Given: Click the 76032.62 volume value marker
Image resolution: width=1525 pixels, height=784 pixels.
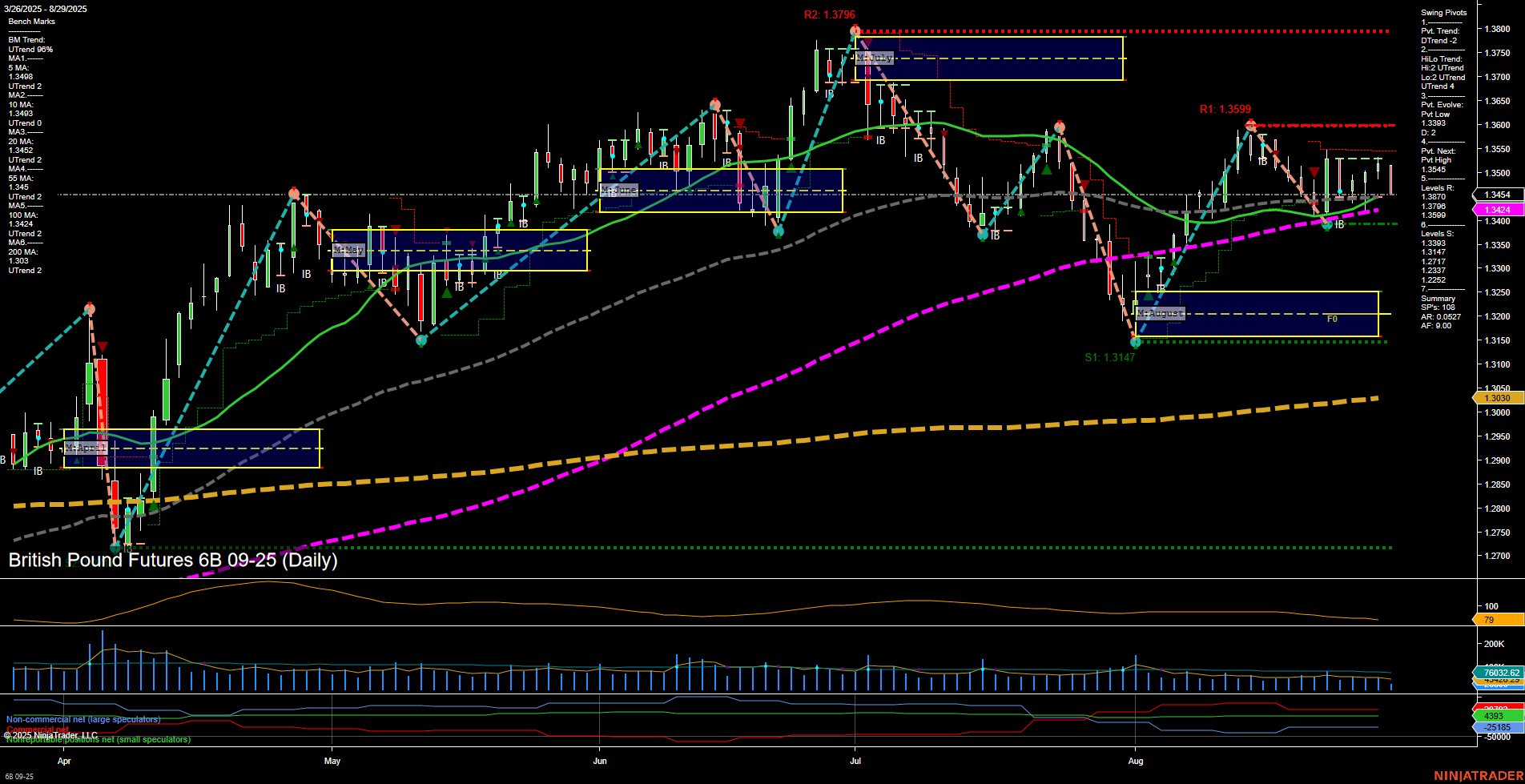Looking at the screenshot, I should pos(1497,673).
